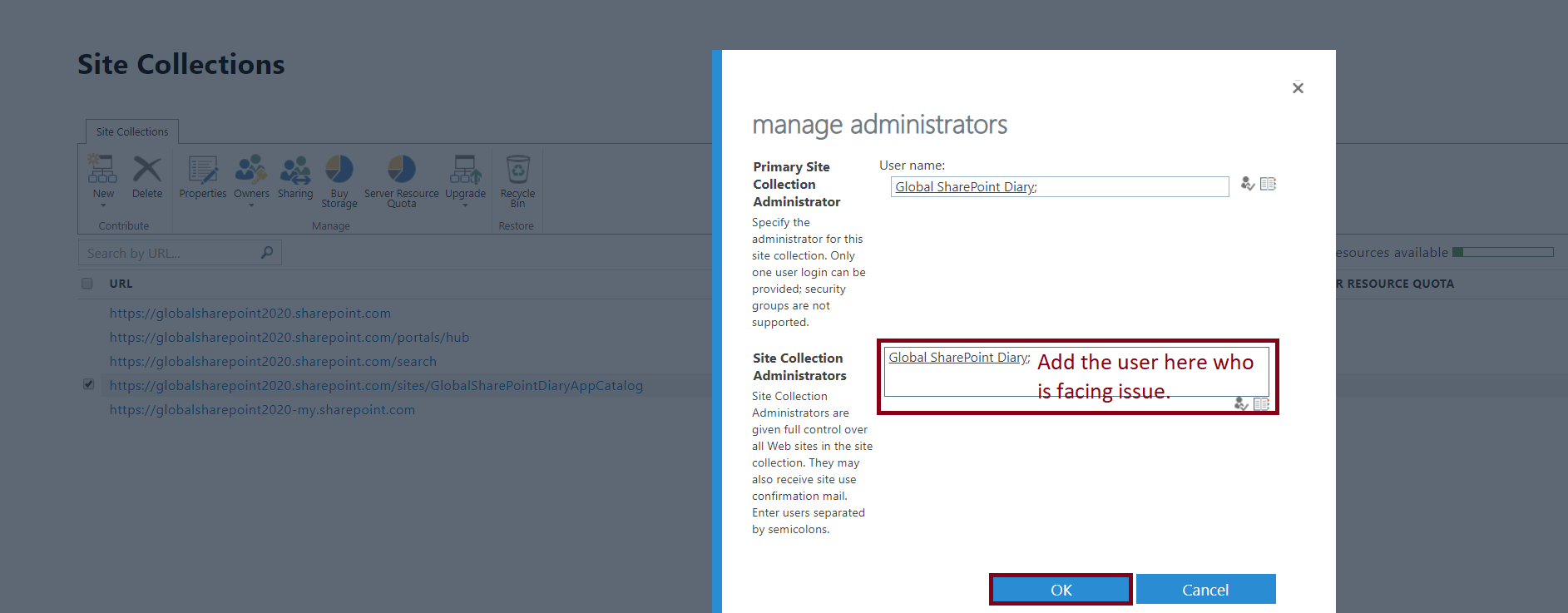Browse address book icon beside Primary Administrator field
Screen dimensions: 1568x613
1268,184
